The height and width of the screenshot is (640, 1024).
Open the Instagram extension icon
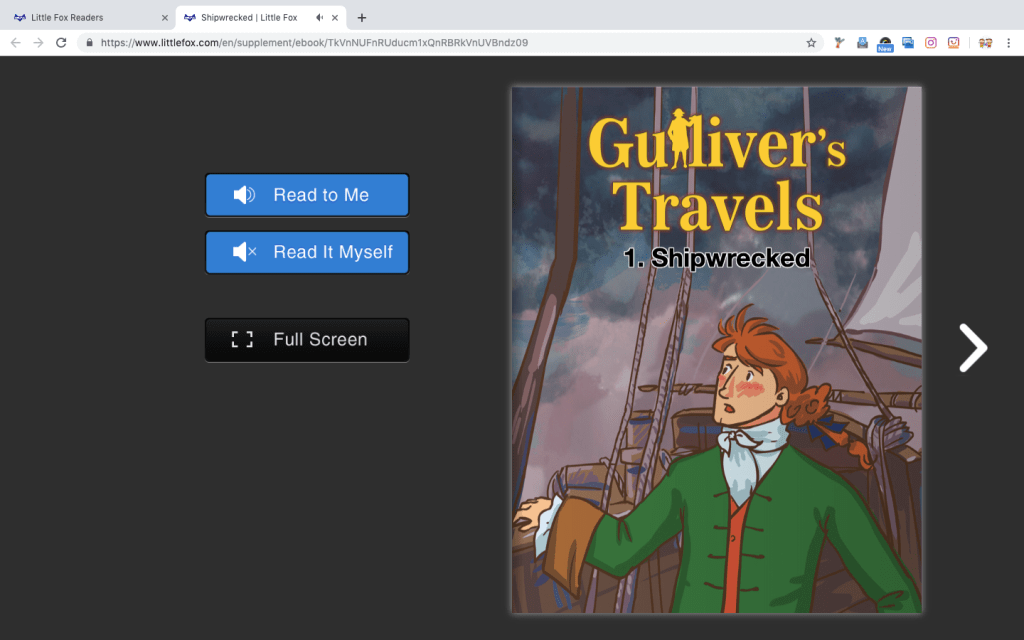pos(931,43)
